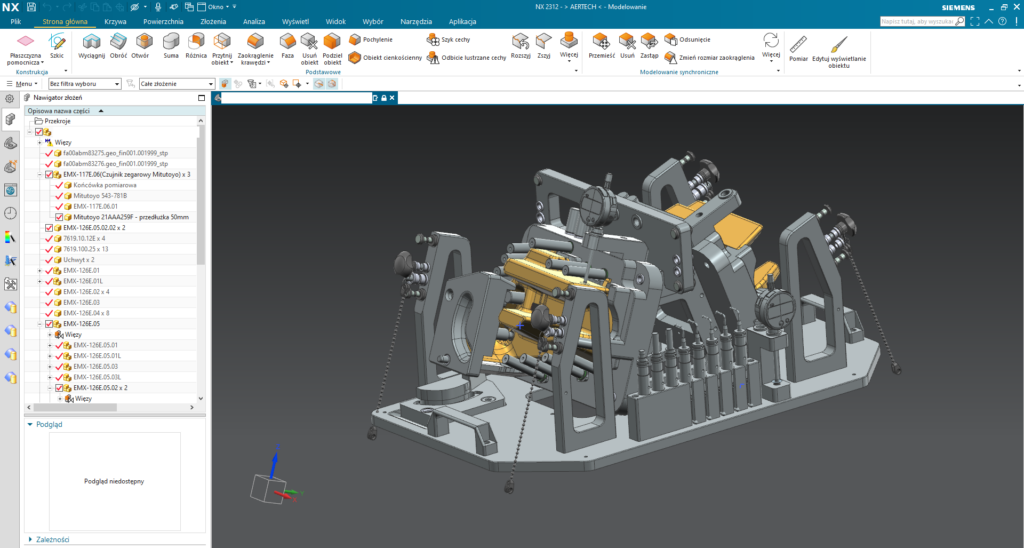The height and width of the screenshot is (548, 1024).
Task: Open the Pomiar measure tool
Action: [798, 47]
